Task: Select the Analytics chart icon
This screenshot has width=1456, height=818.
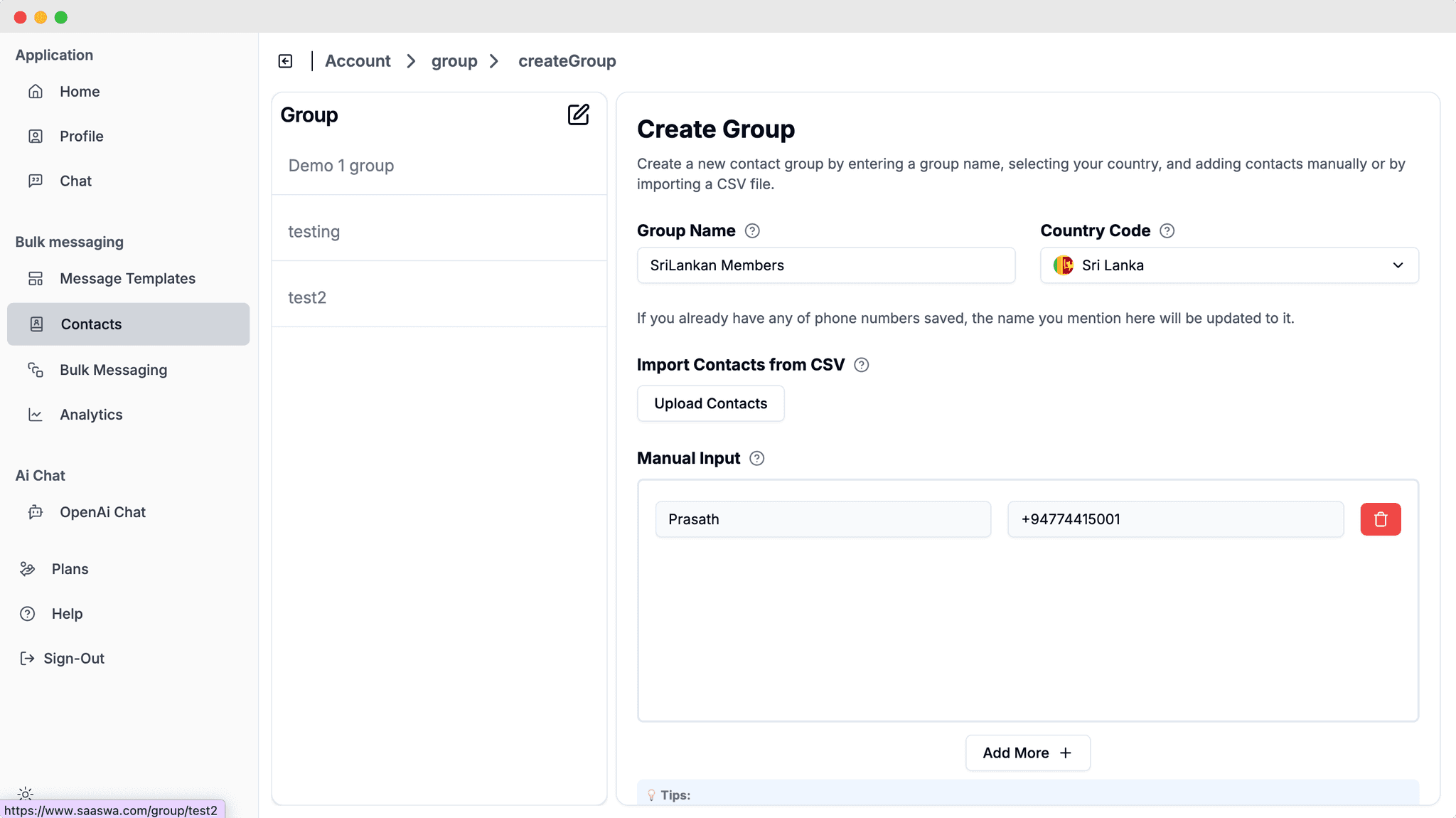Action: point(36,415)
